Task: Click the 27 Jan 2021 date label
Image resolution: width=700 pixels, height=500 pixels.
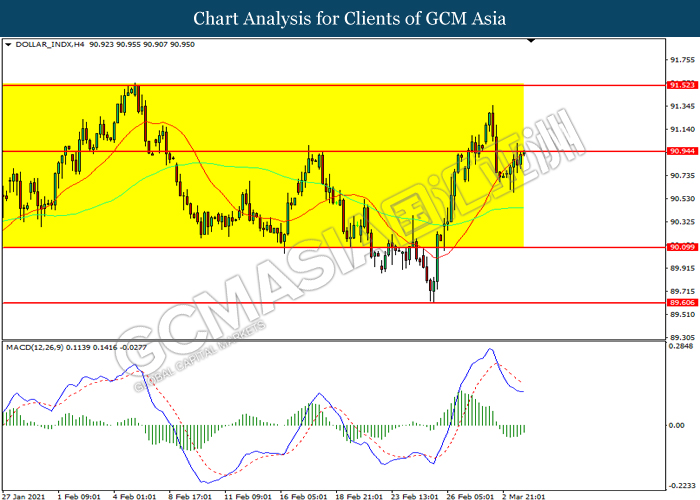Action: coord(23,496)
